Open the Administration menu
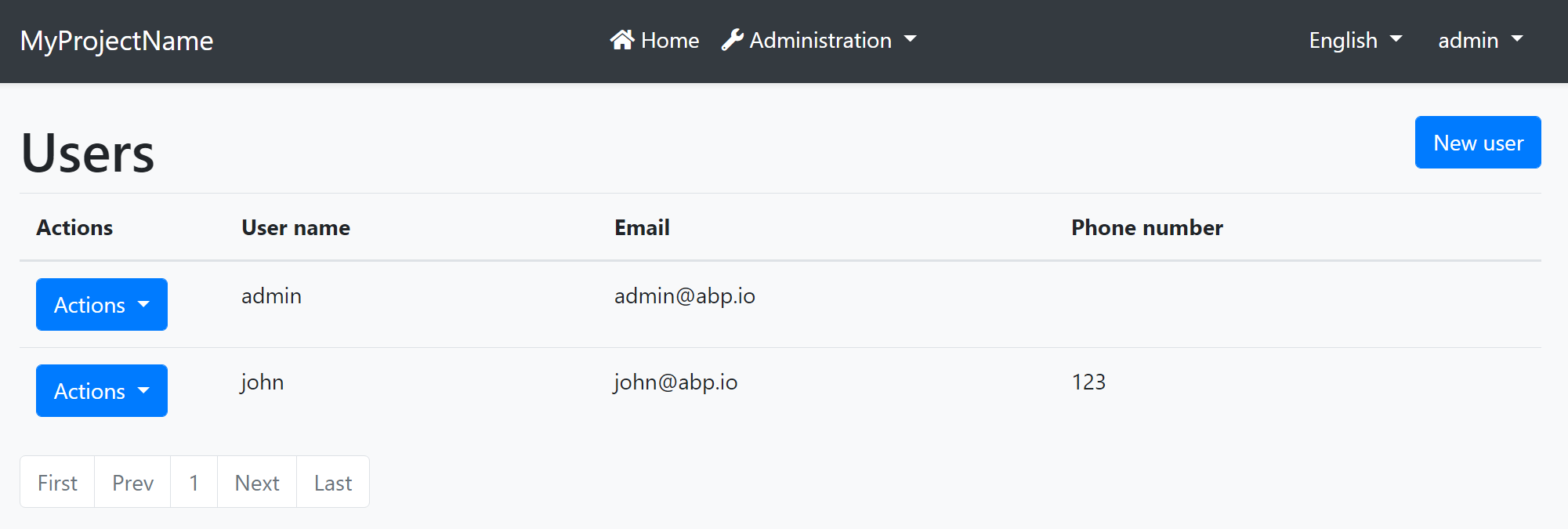The image size is (1568, 529). pyautogui.click(x=819, y=40)
